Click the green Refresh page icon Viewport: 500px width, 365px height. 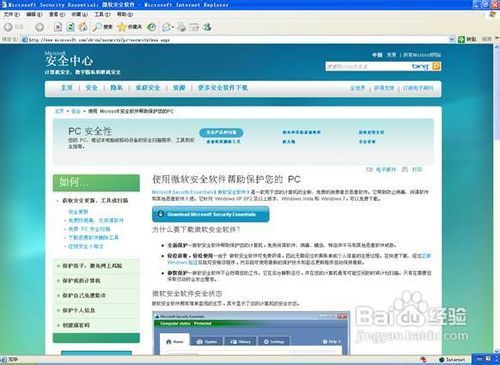[x=70, y=27]
